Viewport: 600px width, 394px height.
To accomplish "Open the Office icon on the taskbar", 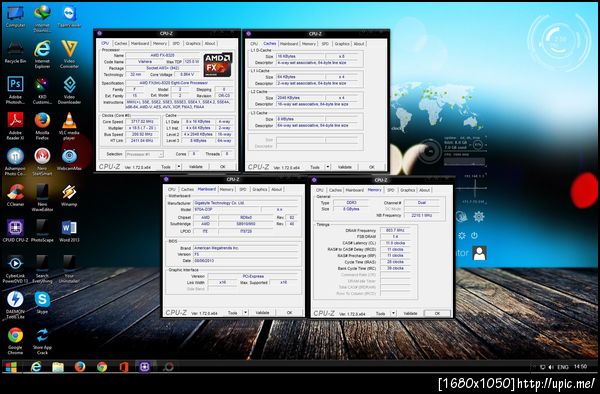I will tap(124, 367).
